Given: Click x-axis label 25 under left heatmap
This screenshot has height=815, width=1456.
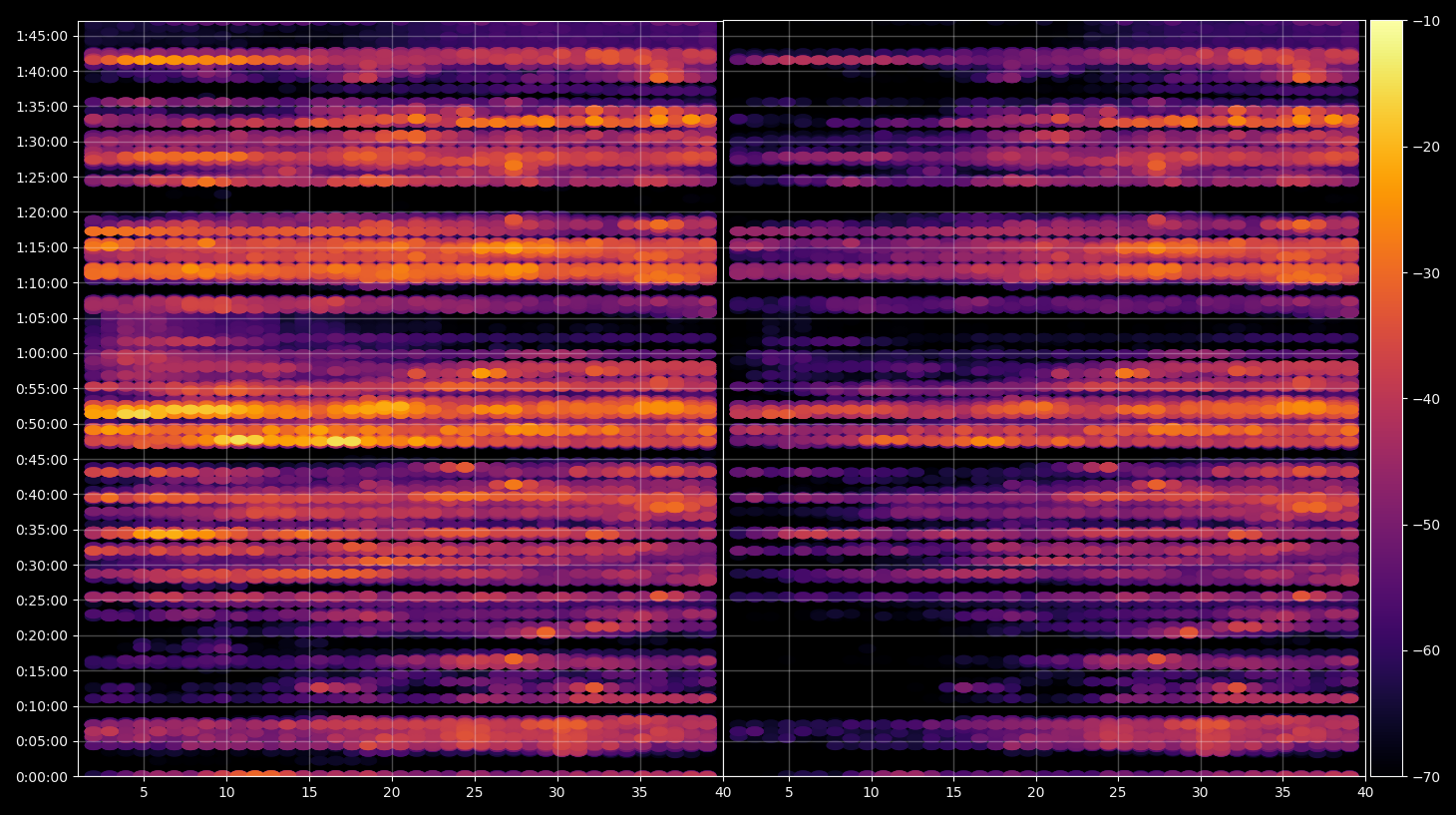Looking at the screenshot, I should 474,793.
